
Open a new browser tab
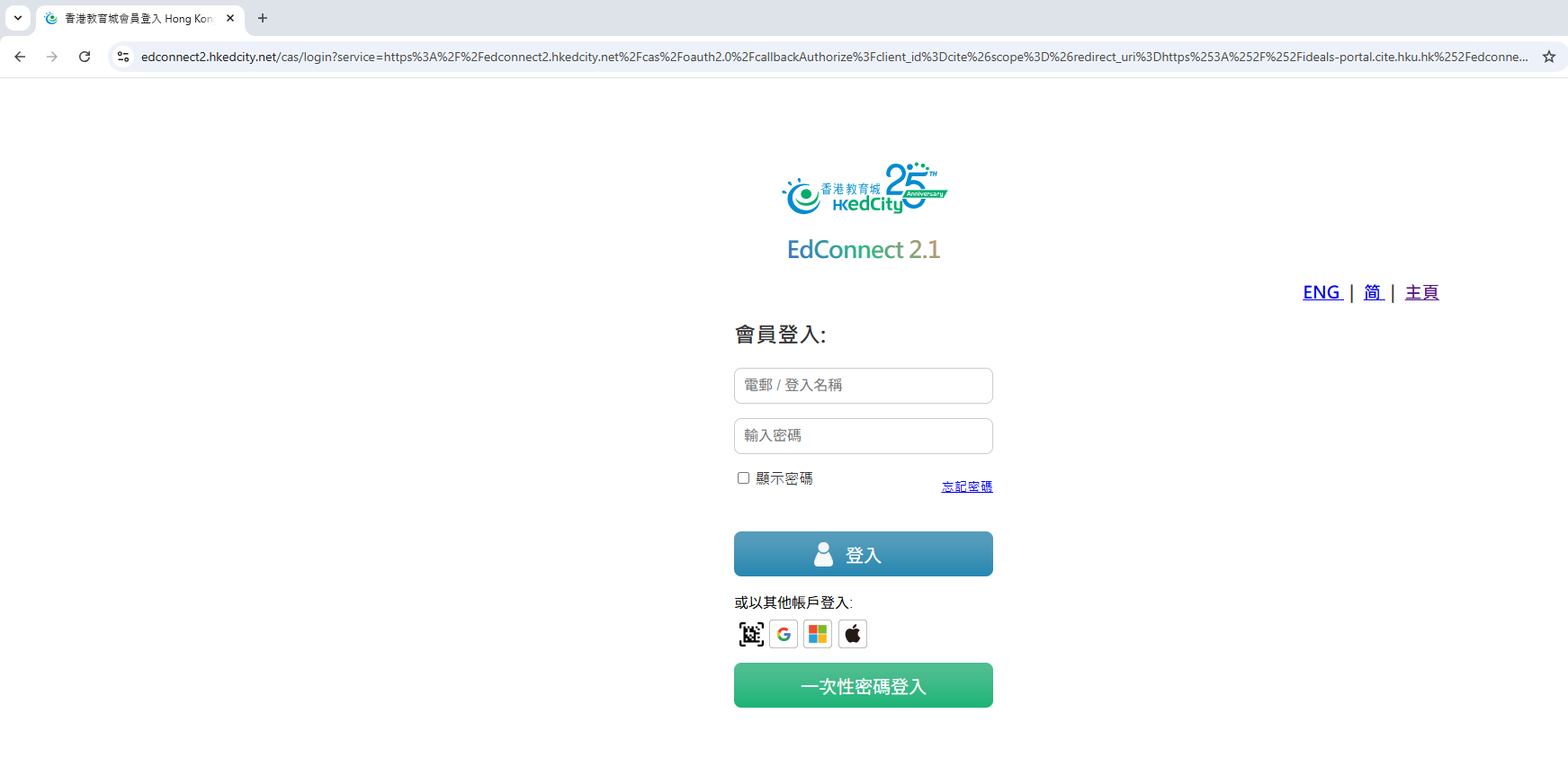click(263, 18)
